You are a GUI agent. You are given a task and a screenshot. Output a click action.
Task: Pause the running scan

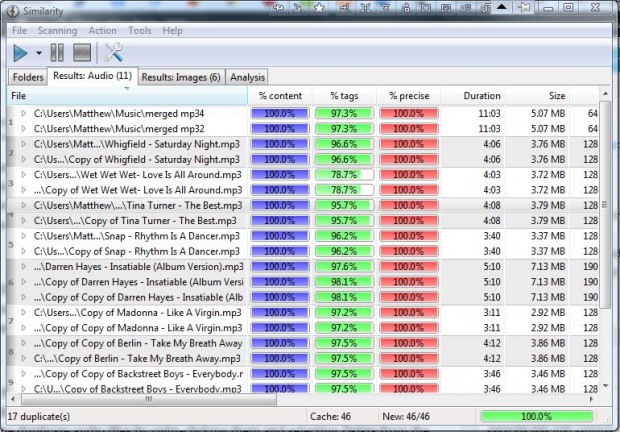[57, 53]
